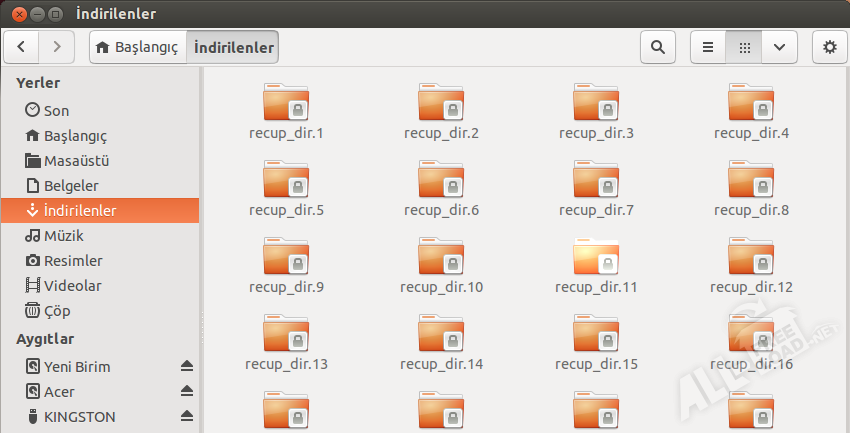The width and height of the screenshot is (850, 433).
Task: Click the Başlangıç path button
Action: [137, 47]
